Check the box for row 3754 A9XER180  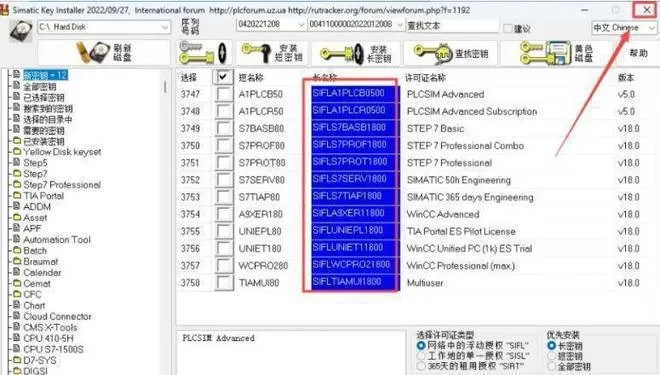tap(224, 214)
